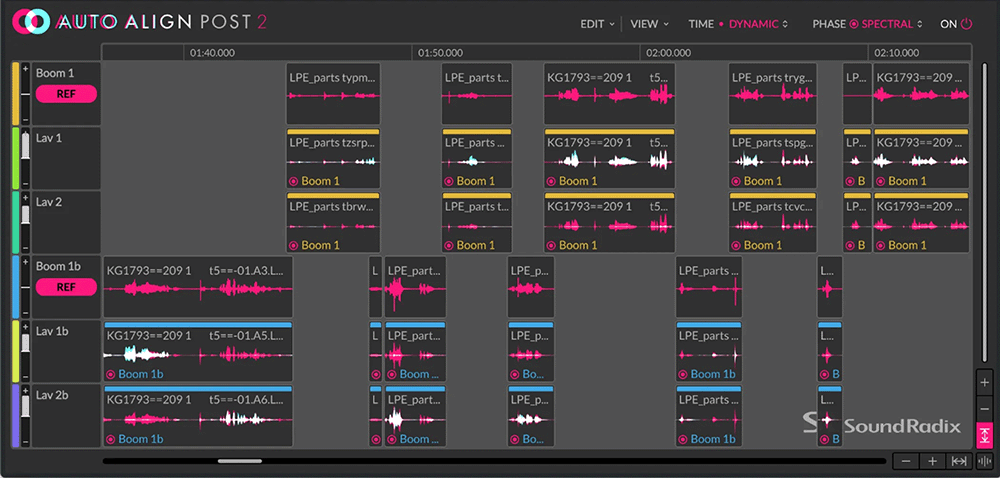This screenshot has width=1000, height=478.
Task: Click the horizontal zoom out minus button
Action: (x=906, y=460)
